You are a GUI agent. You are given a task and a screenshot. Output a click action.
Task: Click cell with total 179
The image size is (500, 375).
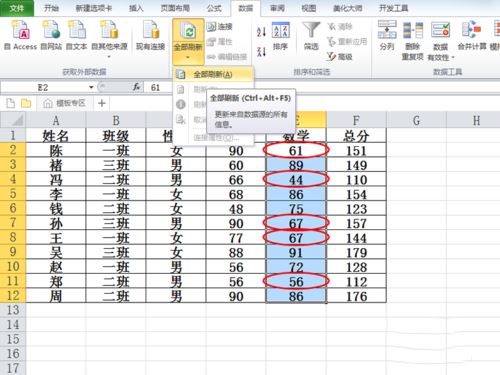356,253
